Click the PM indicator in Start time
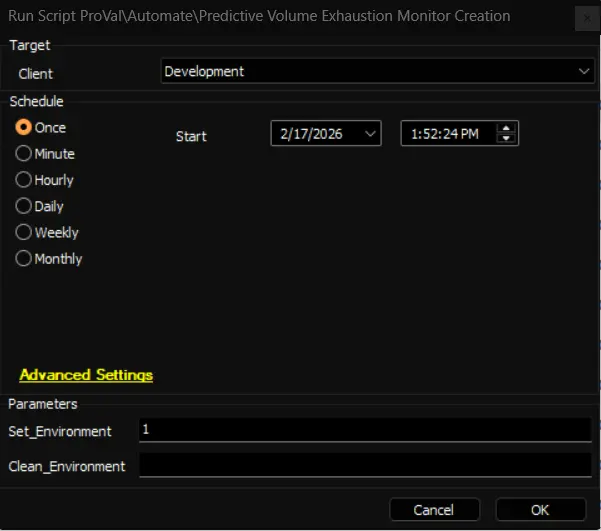This screenshot has width=601, height=531. point(469,134)
